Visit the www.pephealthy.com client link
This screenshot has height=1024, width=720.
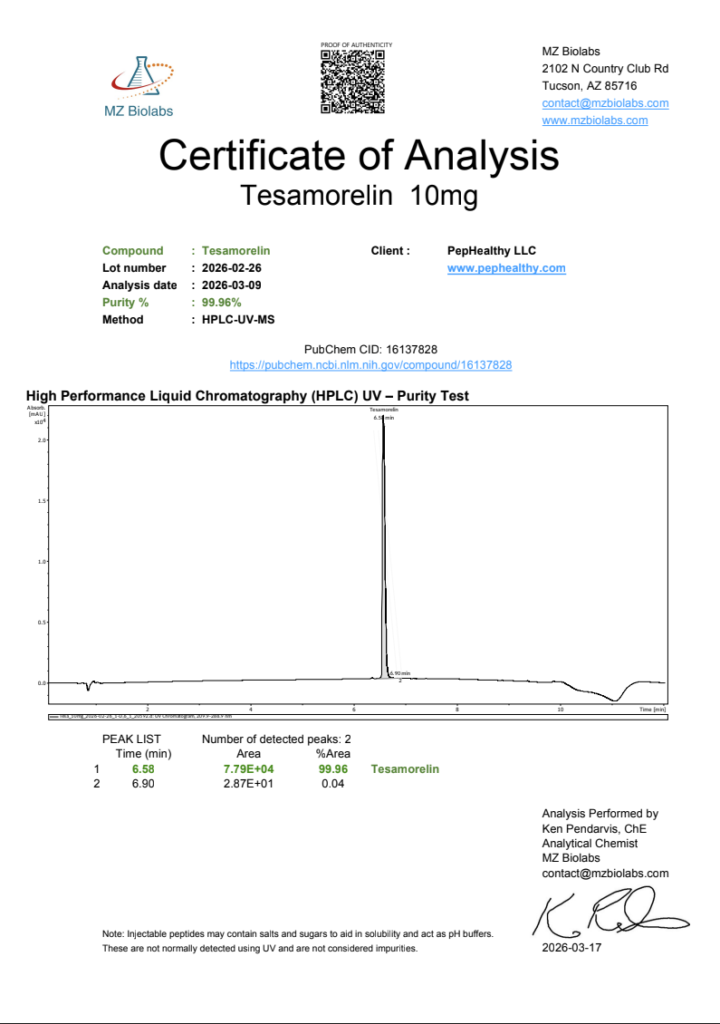point(506,268)
